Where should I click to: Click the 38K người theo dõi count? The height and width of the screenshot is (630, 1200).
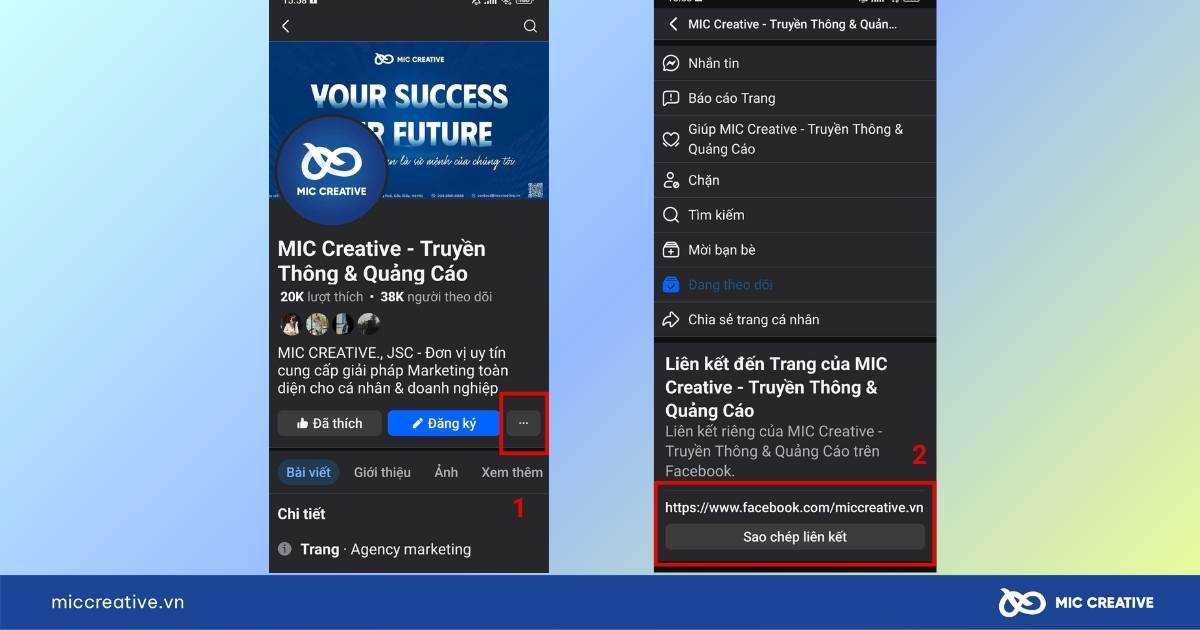[x=436, y=297]
